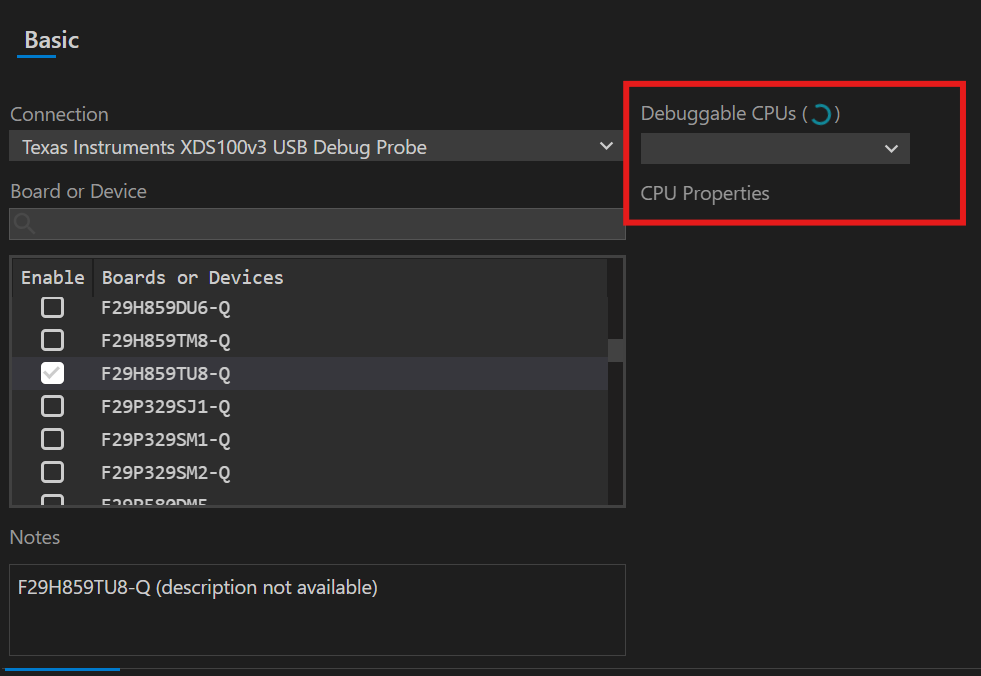Click the Connection dropdown chevron arrow
The image size is (981, 676).
pyautogui.click(x=606, y=146)
